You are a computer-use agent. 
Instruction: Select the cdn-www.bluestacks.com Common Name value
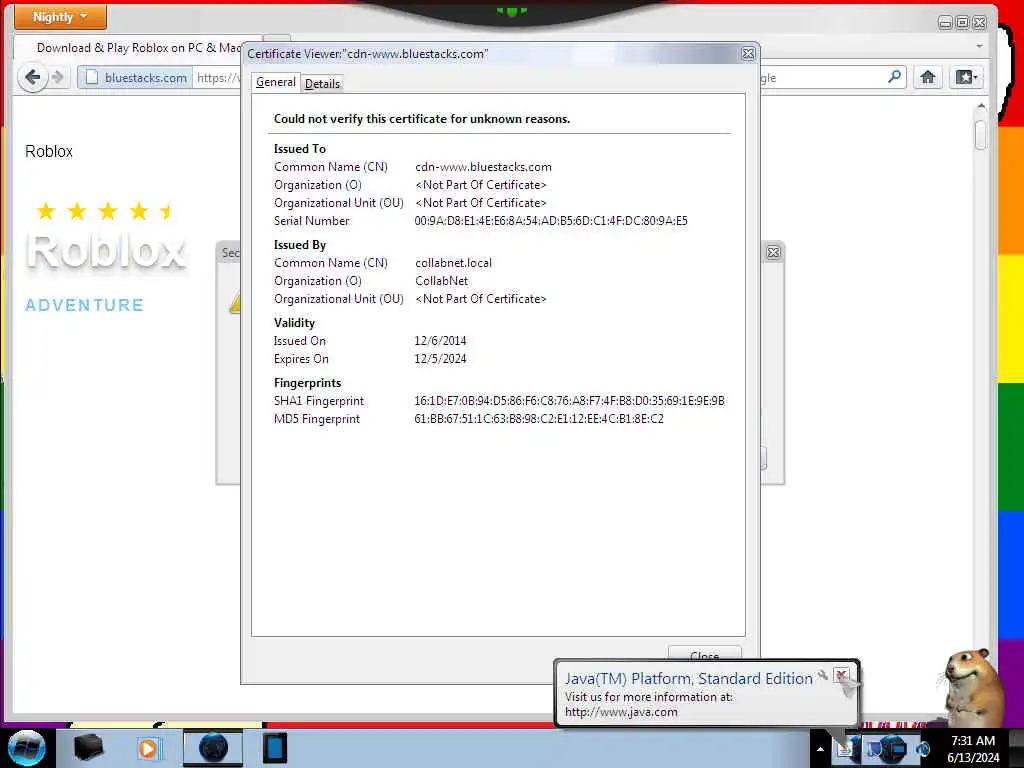483,167
